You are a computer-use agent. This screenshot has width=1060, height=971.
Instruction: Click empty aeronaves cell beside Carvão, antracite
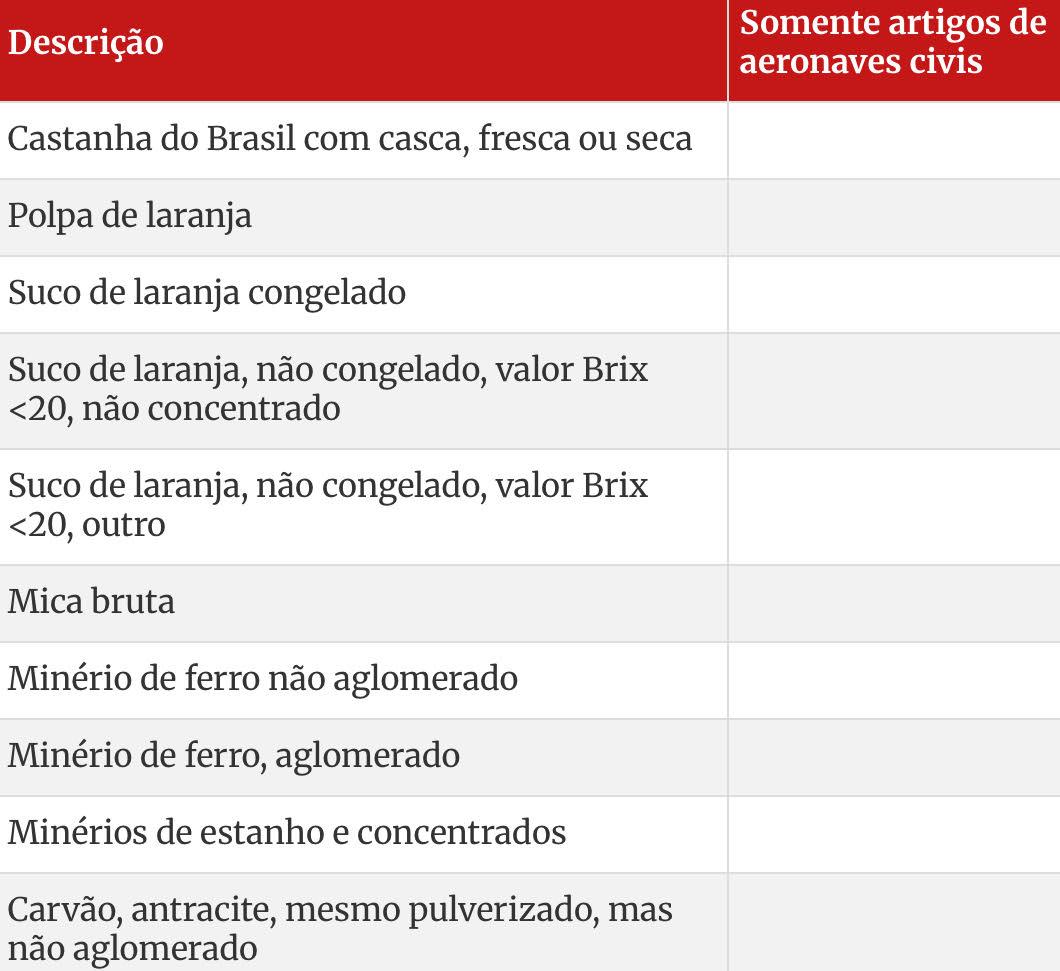click(x=893, y=924)
